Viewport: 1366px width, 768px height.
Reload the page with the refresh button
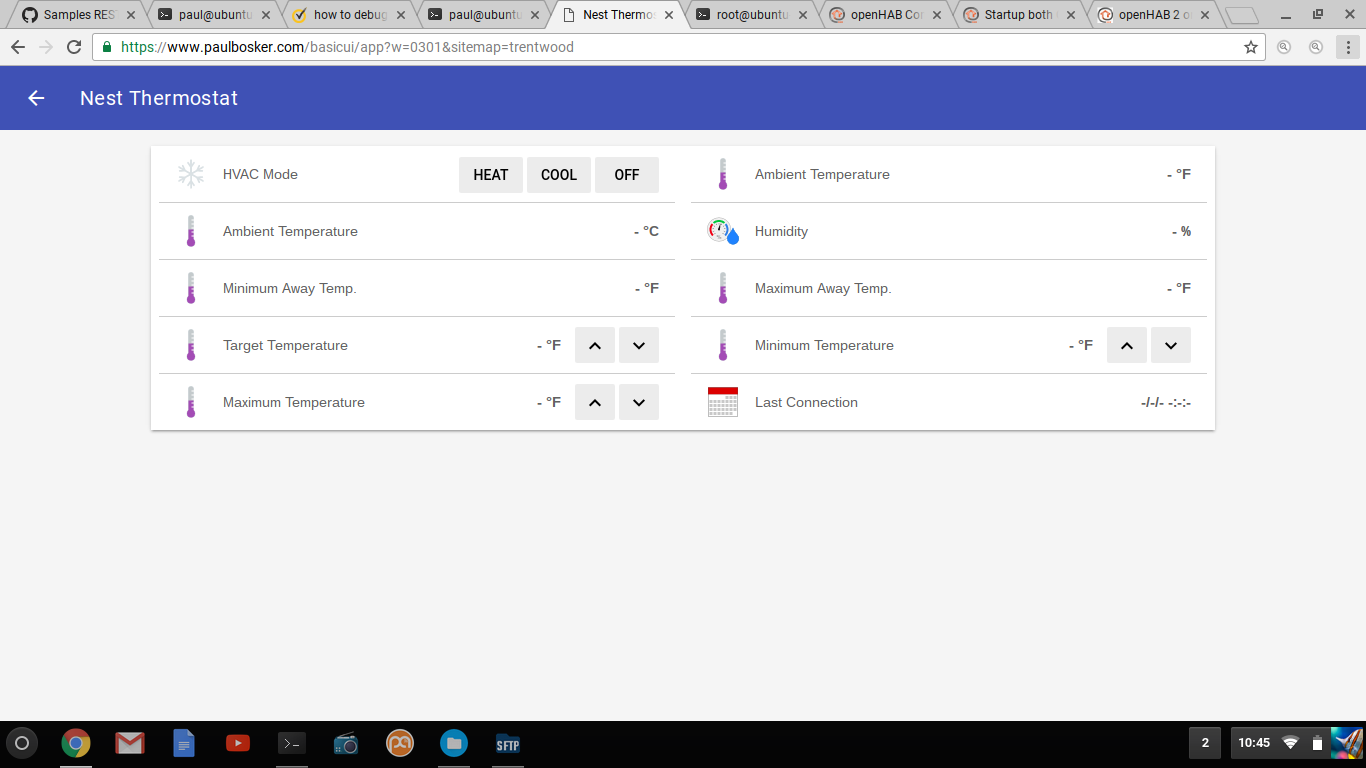pos(74,47)
